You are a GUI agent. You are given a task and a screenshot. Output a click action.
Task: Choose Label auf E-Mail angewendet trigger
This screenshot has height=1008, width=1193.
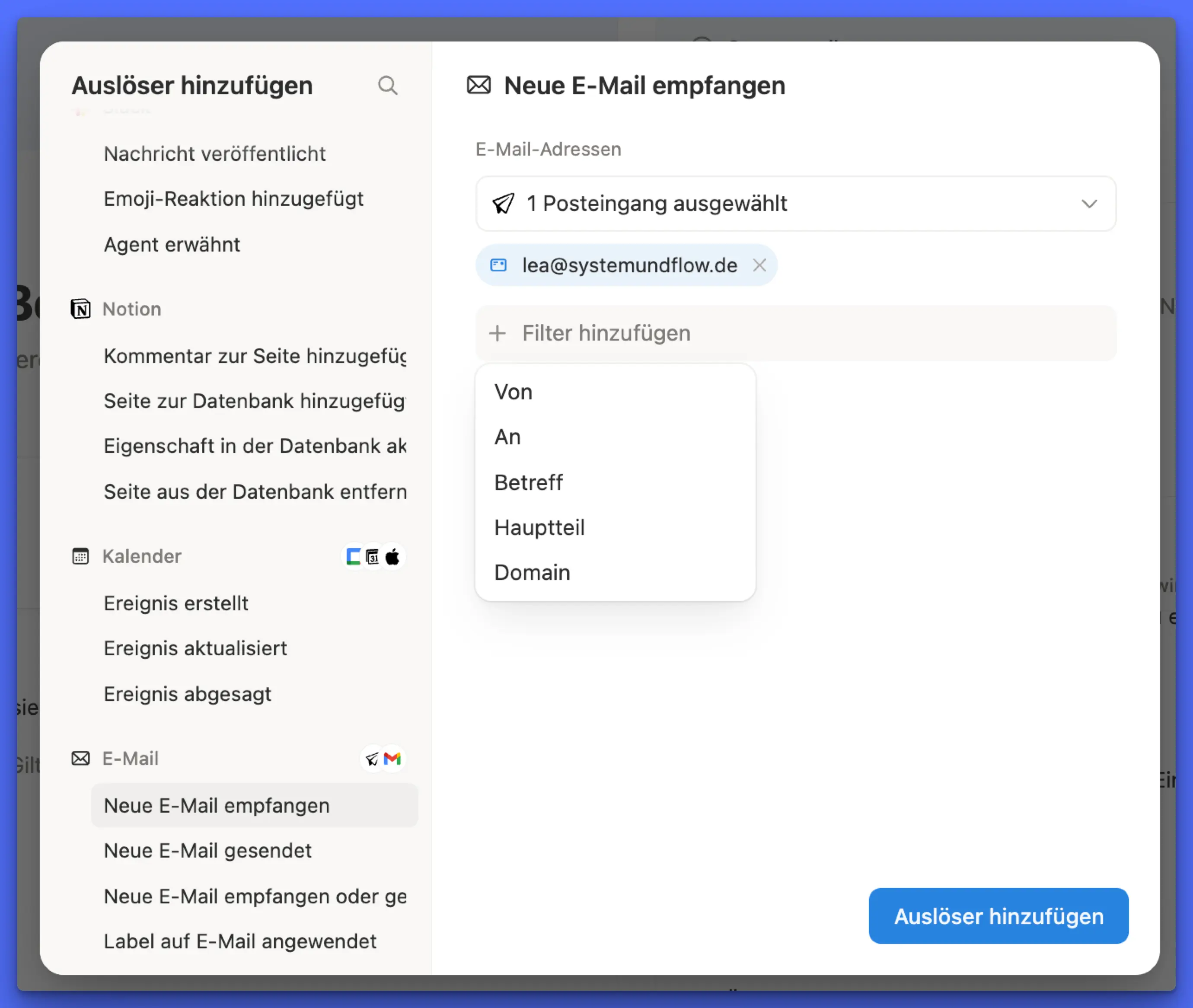pos(240,941)
